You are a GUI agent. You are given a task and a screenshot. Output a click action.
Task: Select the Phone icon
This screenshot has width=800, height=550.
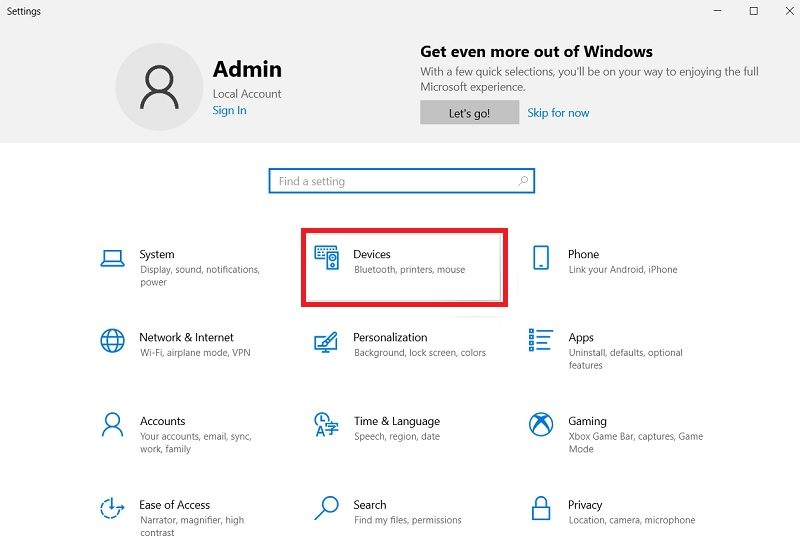541,258
